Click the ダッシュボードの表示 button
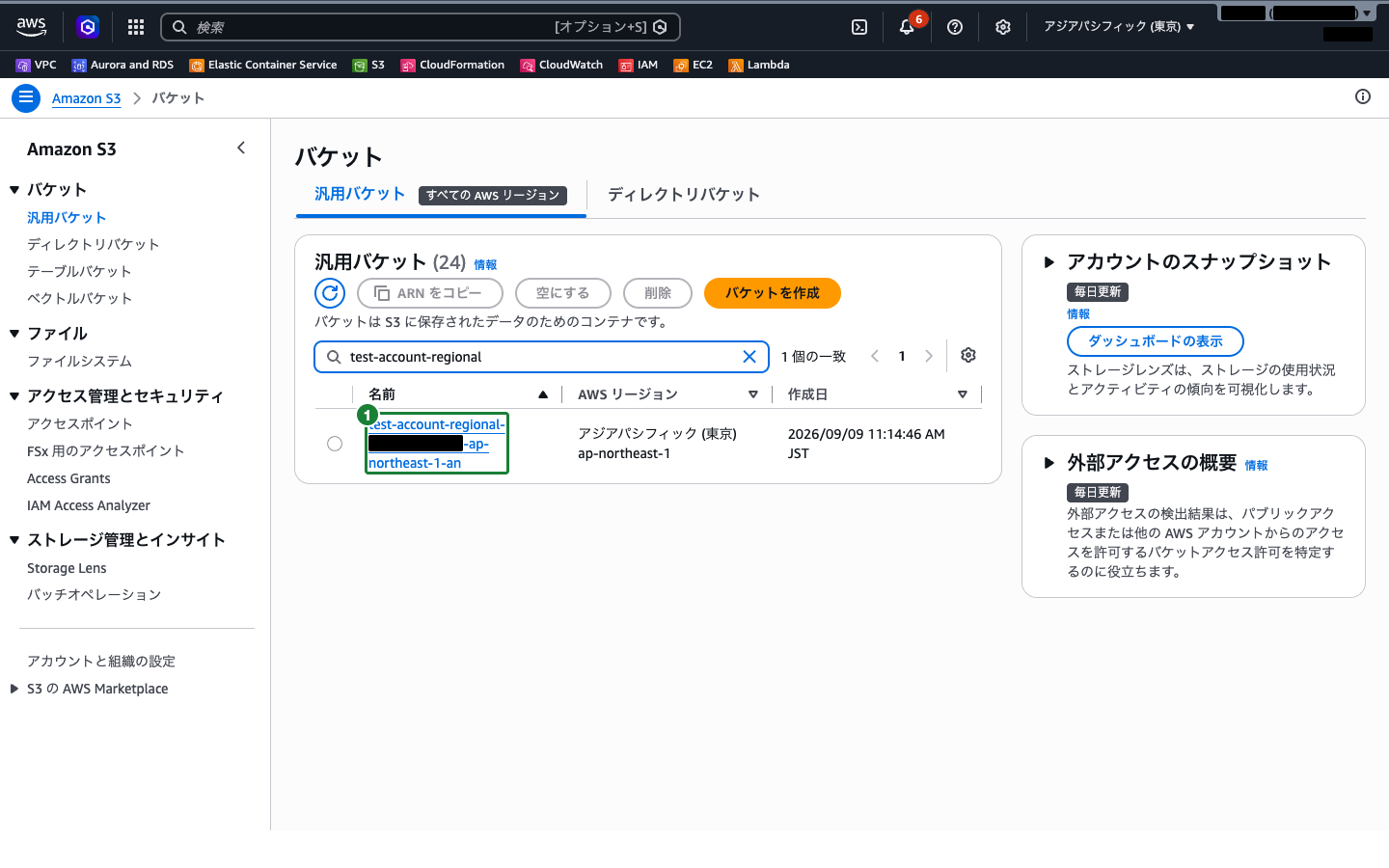Viewport: 1389px width, 868px height. click(1156, 341)
